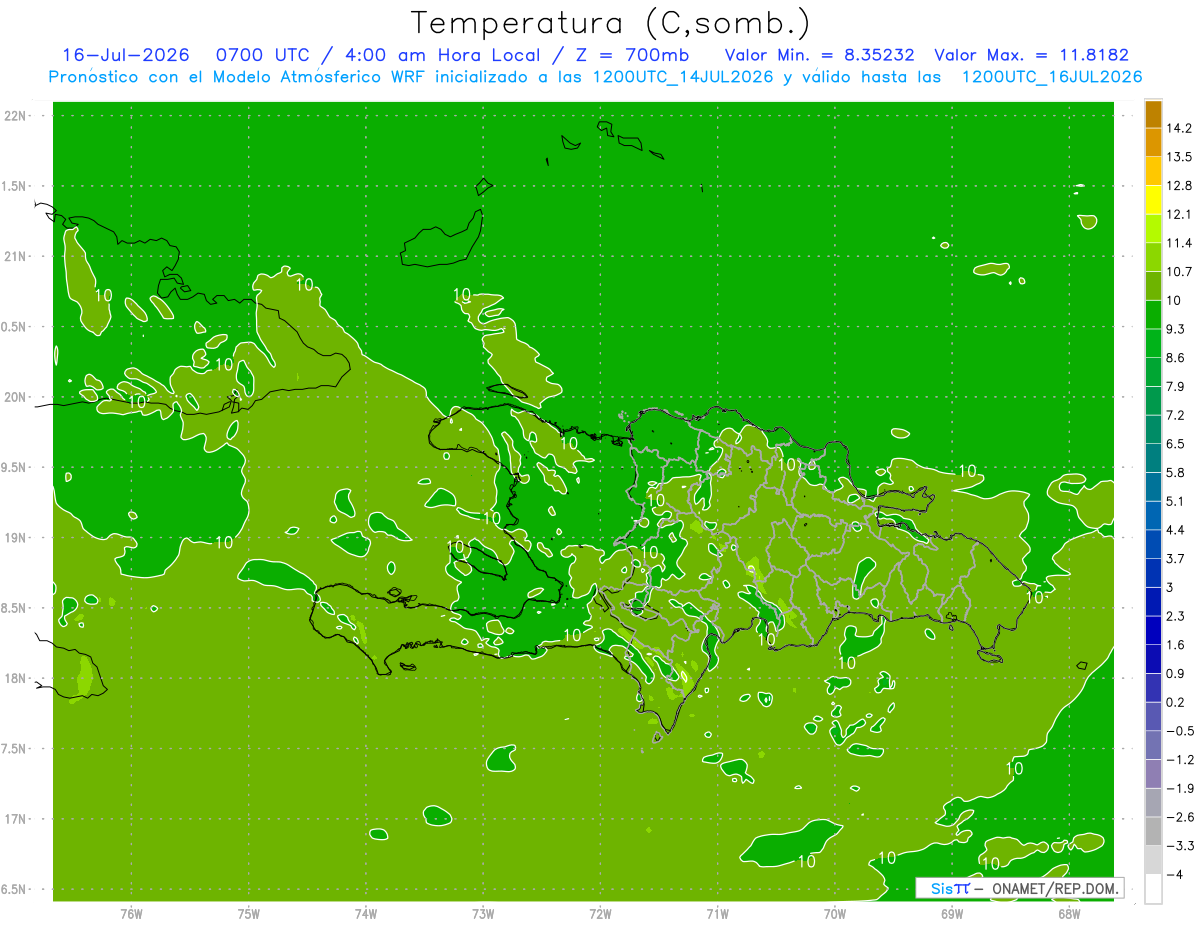Click the '9.3' colorbar value
Image resolution: width=1200 pixels, height=927 pixels.
coord(1175,329)
